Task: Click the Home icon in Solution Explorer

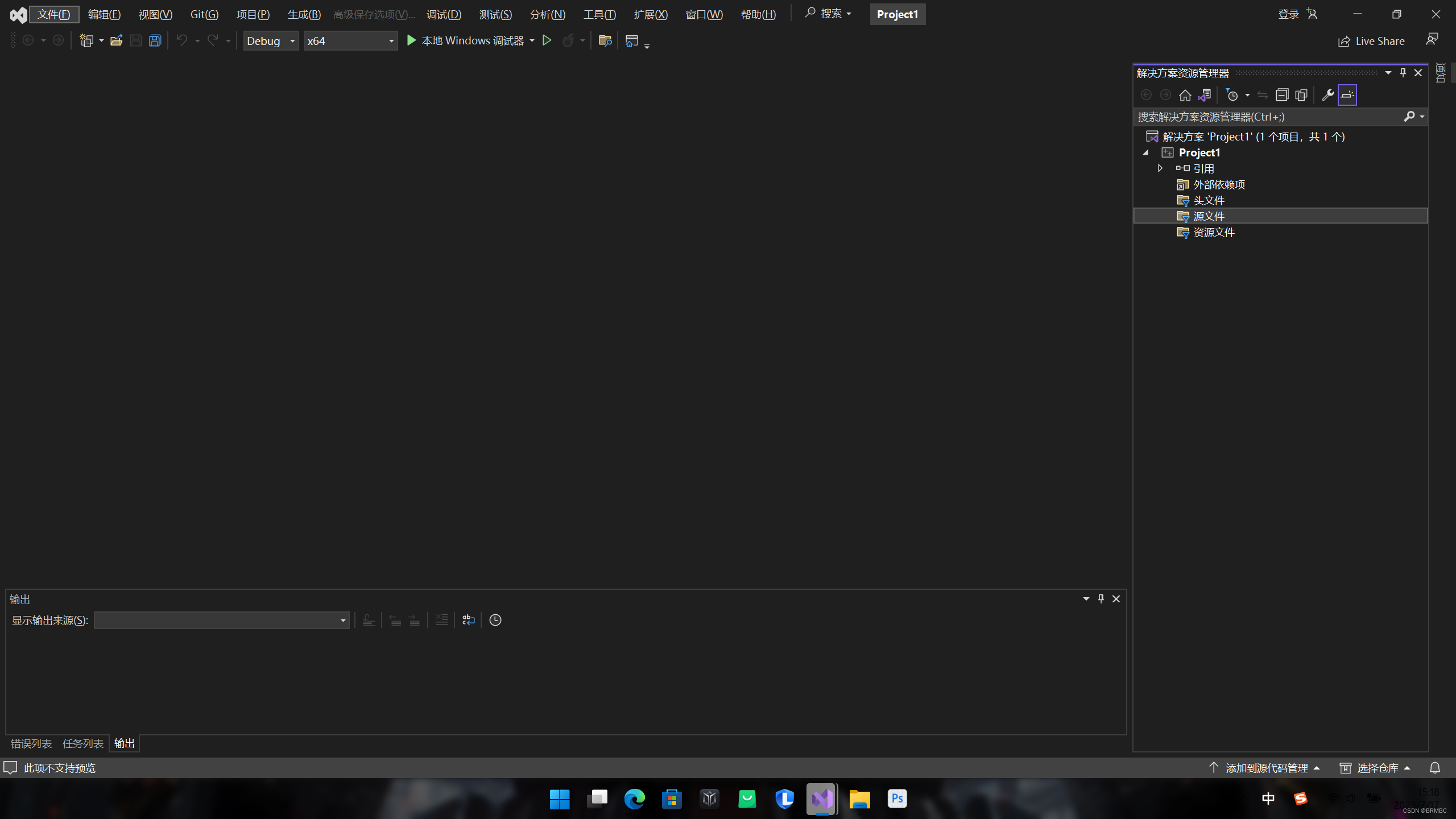Action: tap(1185, 95)
